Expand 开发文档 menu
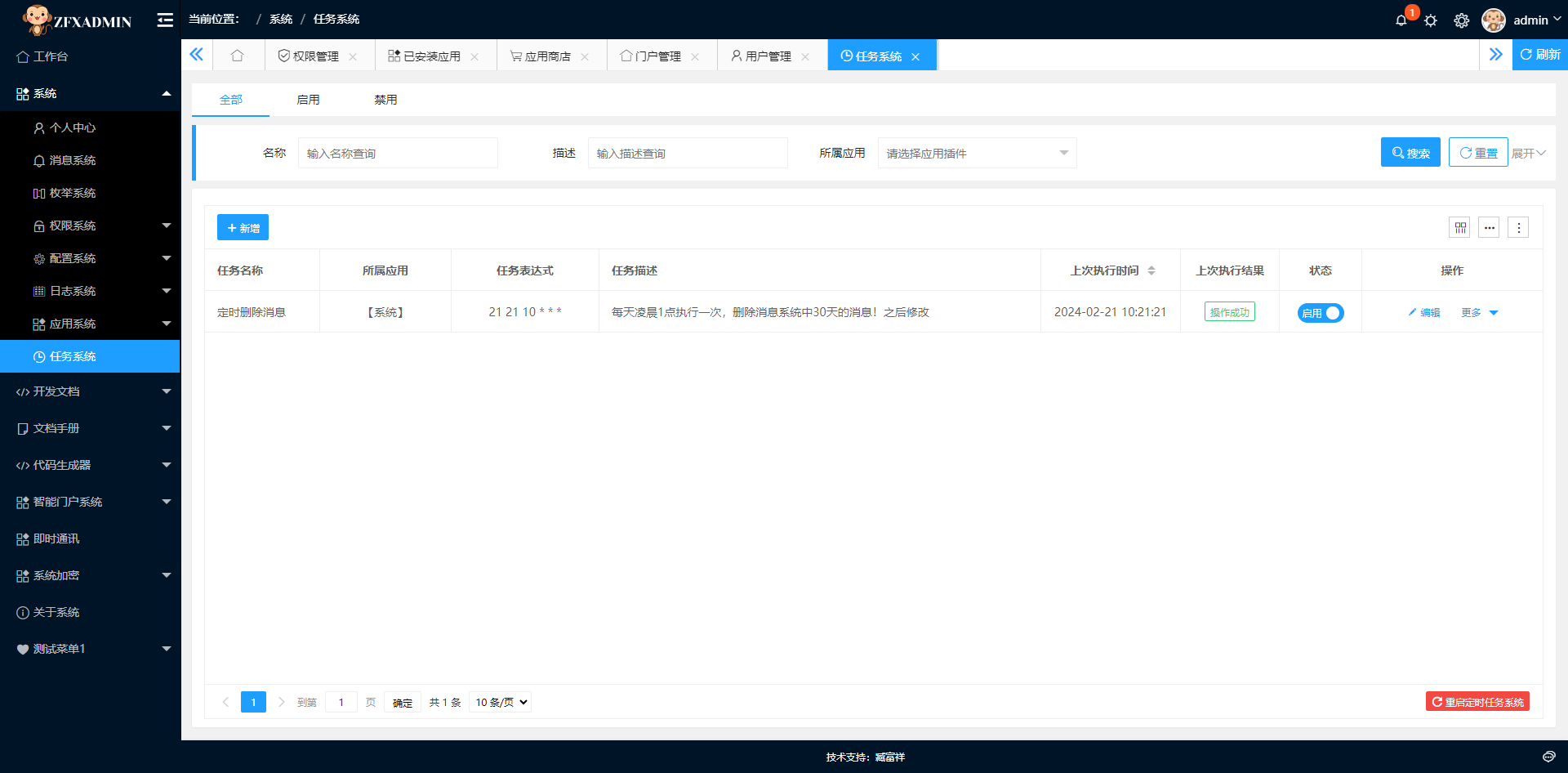 (90, 391)
